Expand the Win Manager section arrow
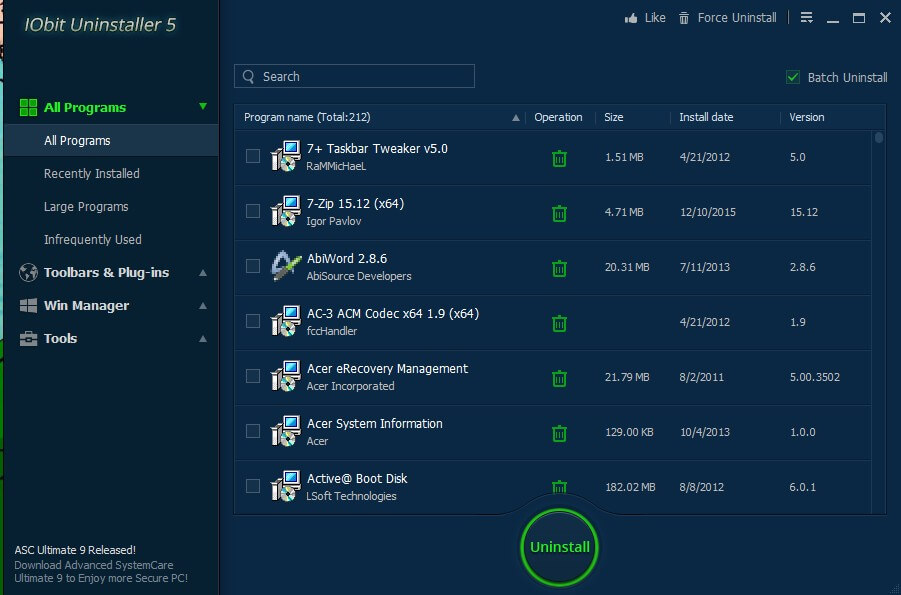Image resolution: width=901 pixels, height=595 pixels. tap(203, 306)
